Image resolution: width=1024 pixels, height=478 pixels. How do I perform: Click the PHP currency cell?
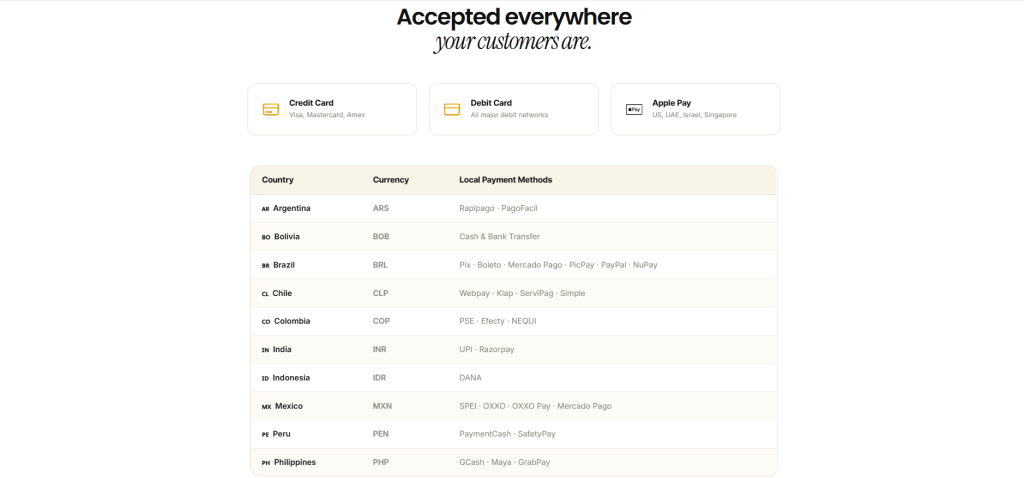(381, 462)
